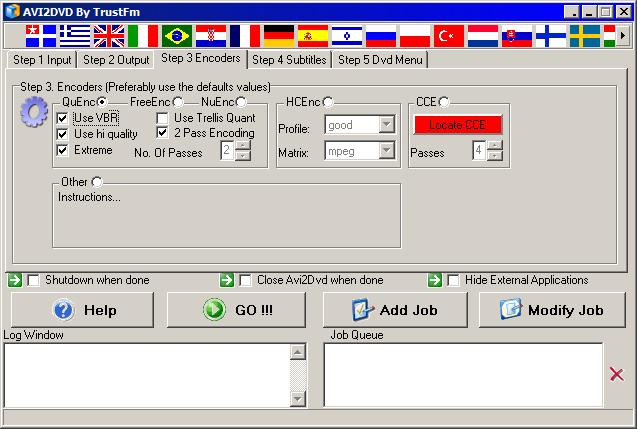Choose the Netherlands flag language
637x429 pixels.
tap(483, 36)
